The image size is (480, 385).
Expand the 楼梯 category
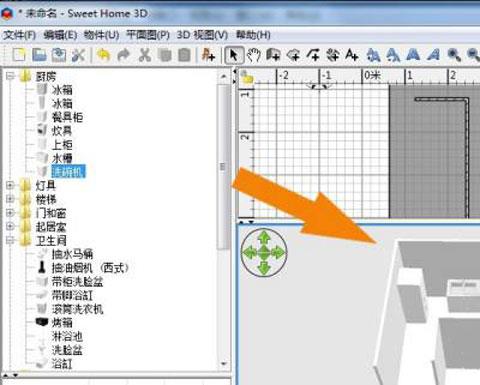coord(10,199)
